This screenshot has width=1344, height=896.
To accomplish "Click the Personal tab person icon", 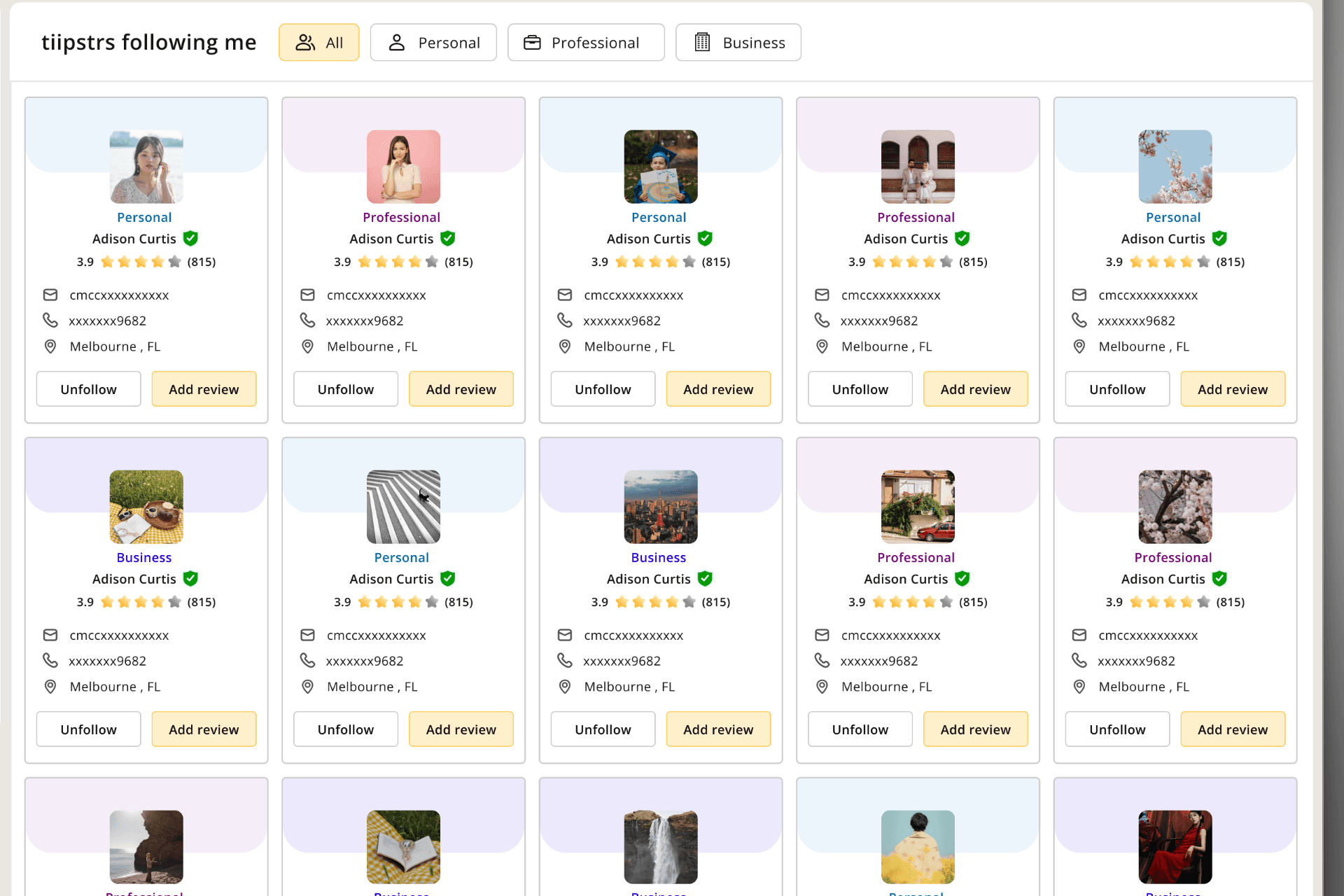I will click(397, 43).
